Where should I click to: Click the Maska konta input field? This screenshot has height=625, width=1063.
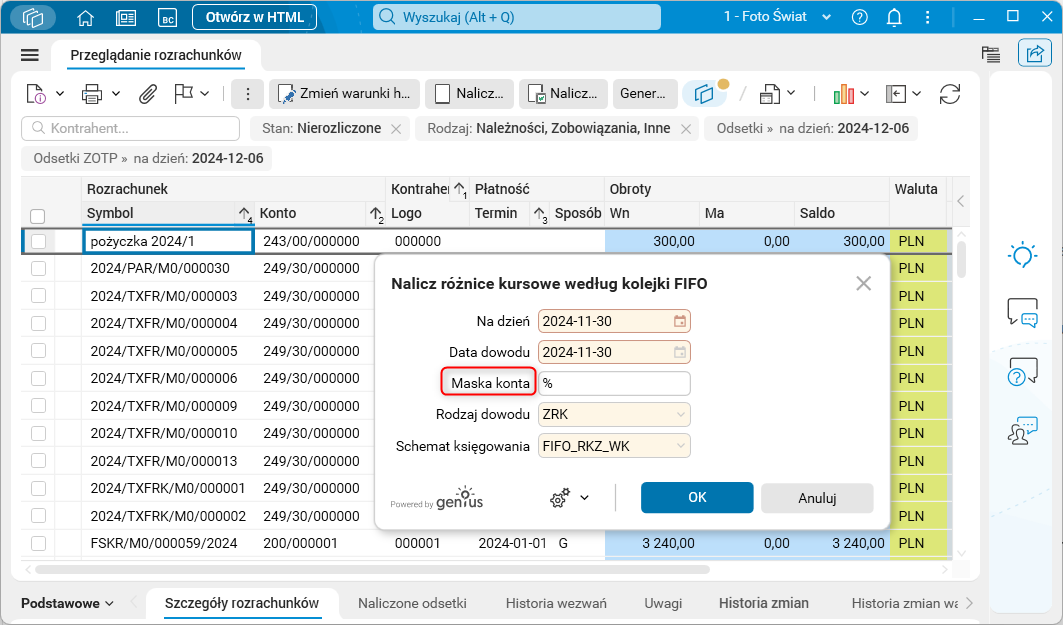pos(614,383)
